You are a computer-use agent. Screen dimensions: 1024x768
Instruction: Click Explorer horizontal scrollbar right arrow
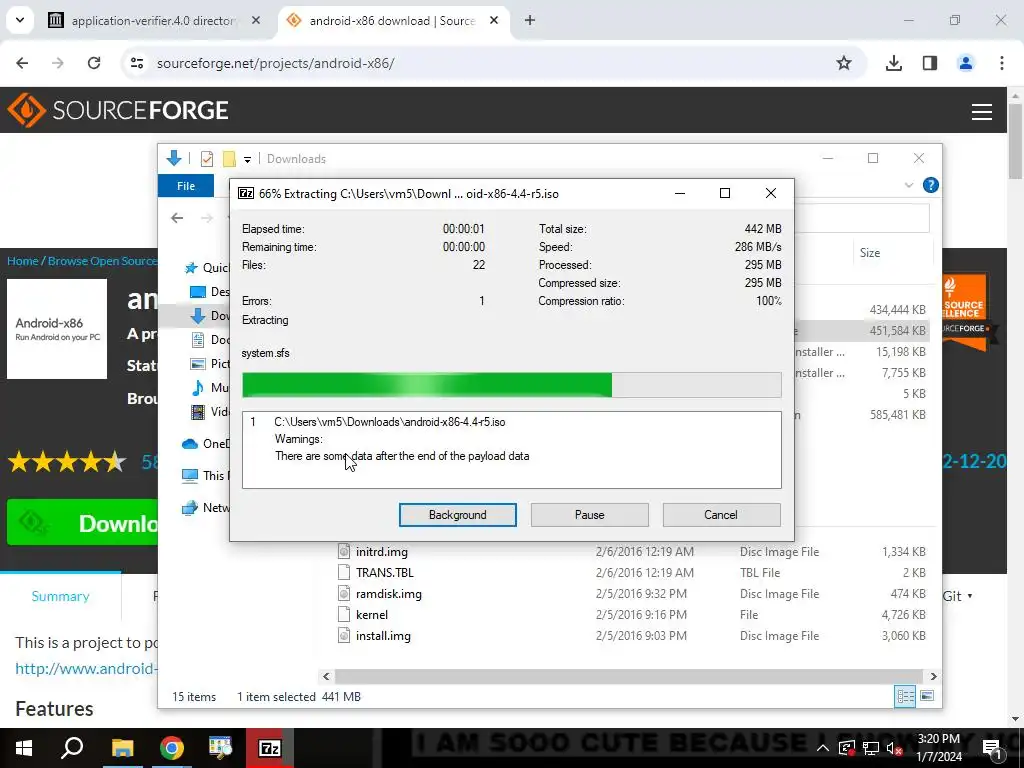click(933, 677)
